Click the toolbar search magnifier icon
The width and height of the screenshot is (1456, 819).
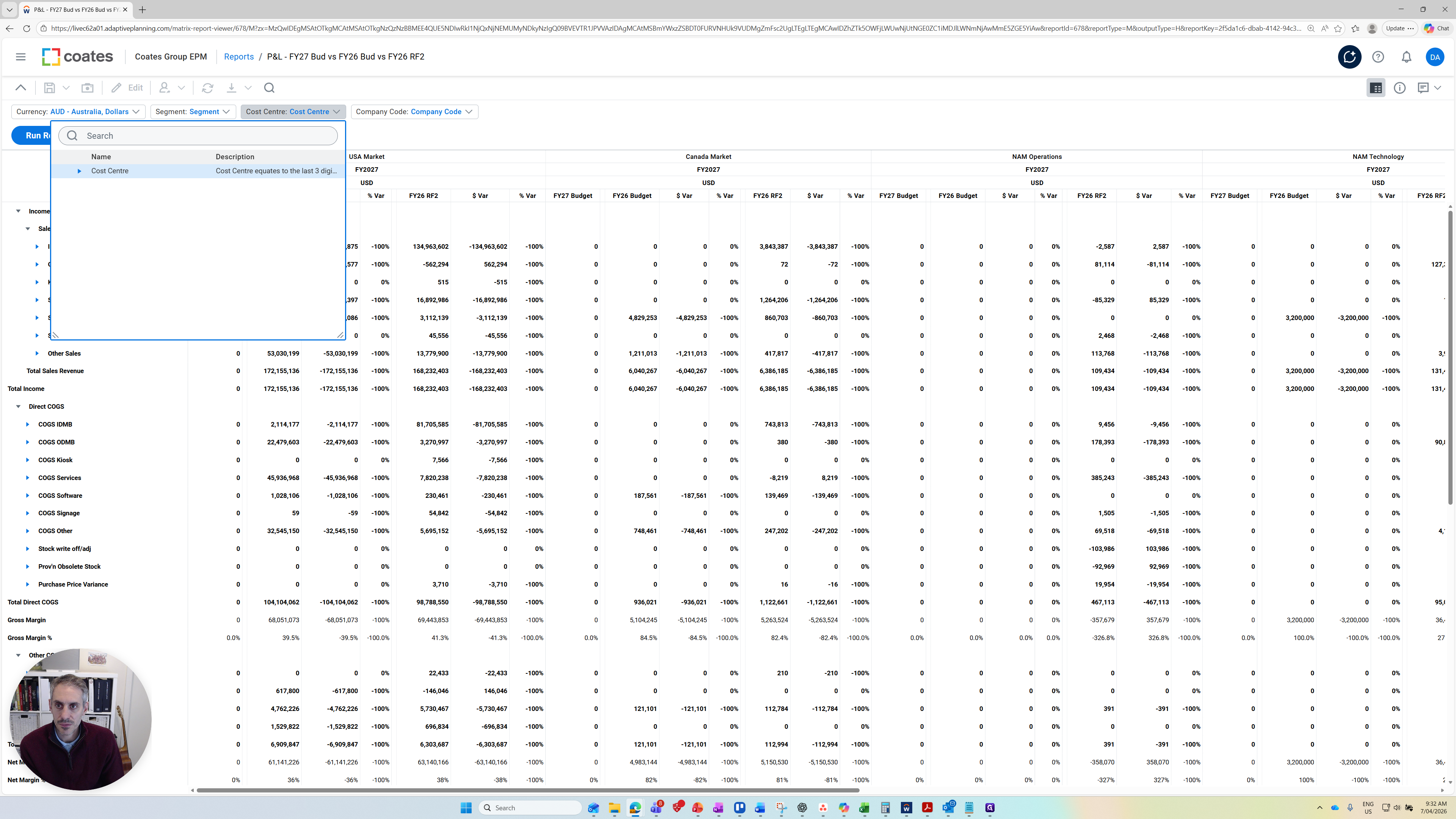pos(269,88)
